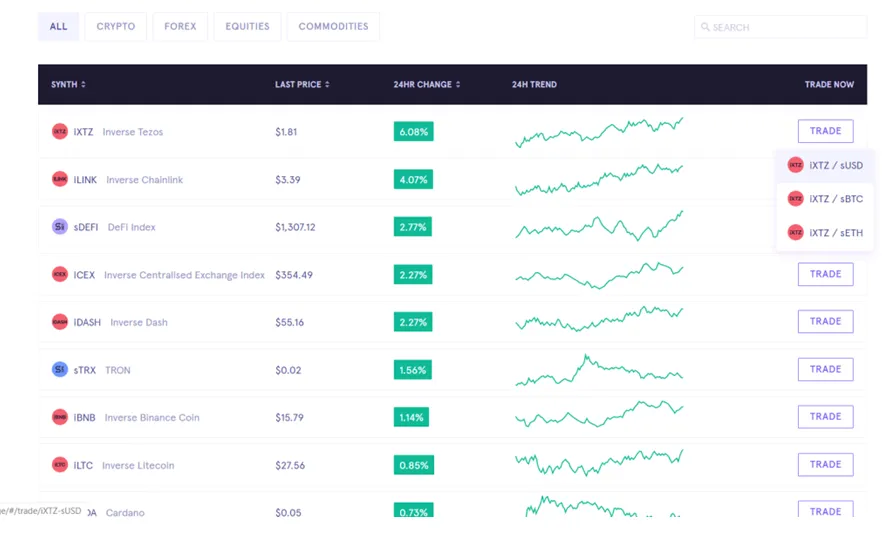Click TRADE button for TRON row
The image size is (886, 552).
[826, 370]
